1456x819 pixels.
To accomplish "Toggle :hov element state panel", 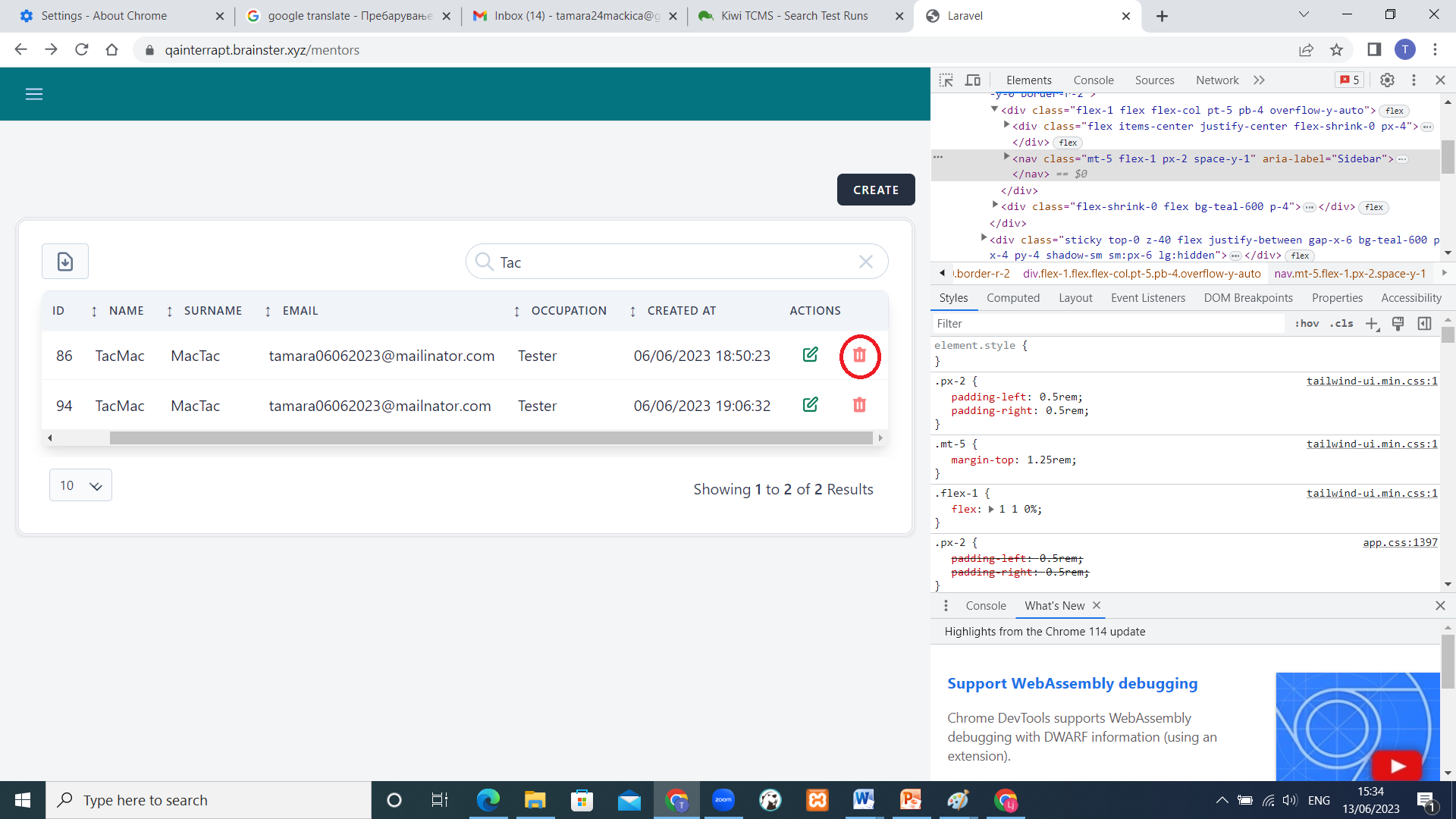I will [1307, 324].
